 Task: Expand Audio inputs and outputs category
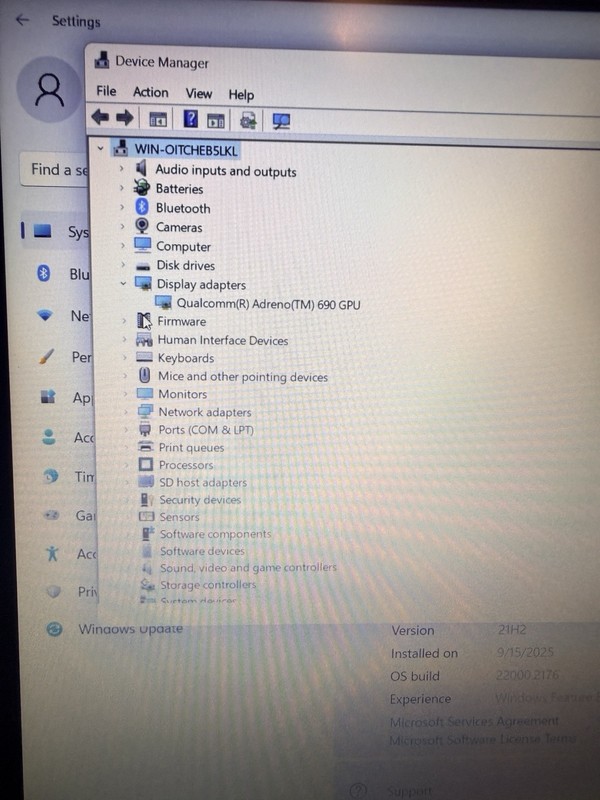pyautogui.click(x=121, y=168)
